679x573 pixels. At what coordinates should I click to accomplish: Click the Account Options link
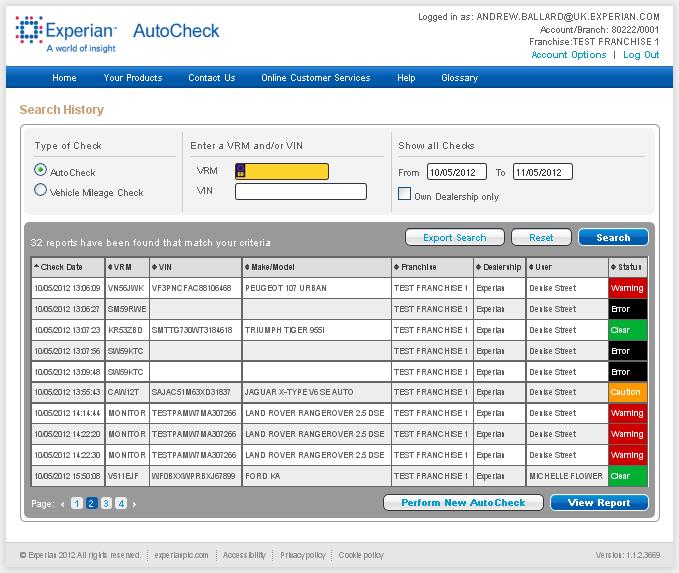tap(569, 55)
